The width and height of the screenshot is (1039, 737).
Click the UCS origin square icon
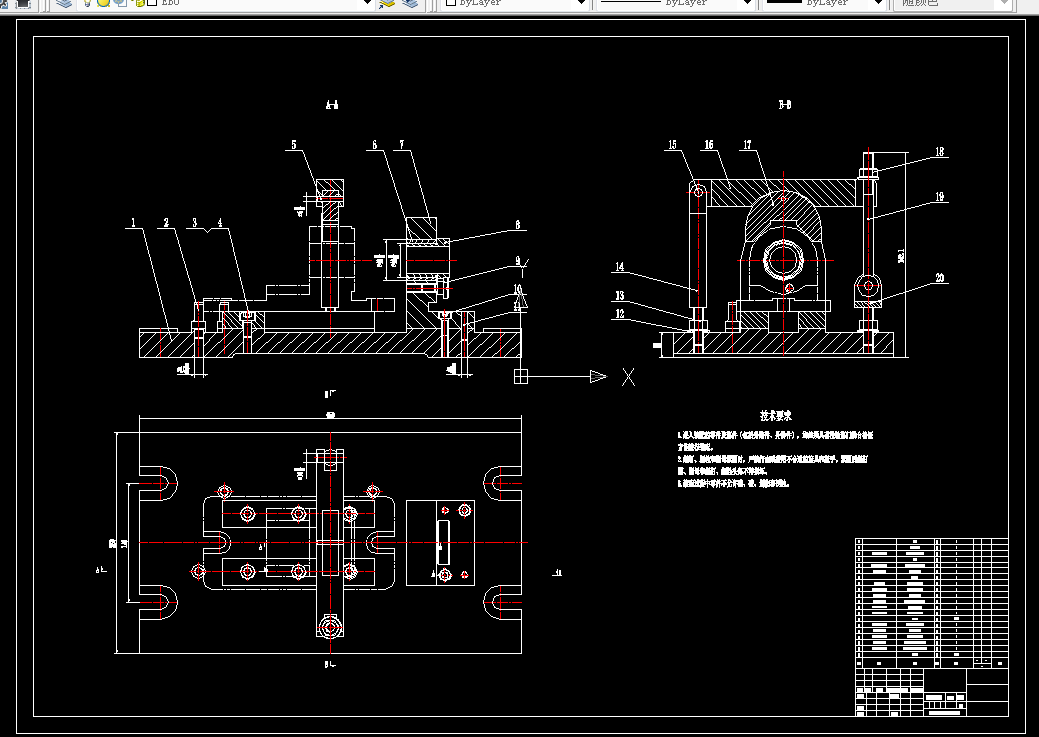pyautogui.click(x=521, y=376)
